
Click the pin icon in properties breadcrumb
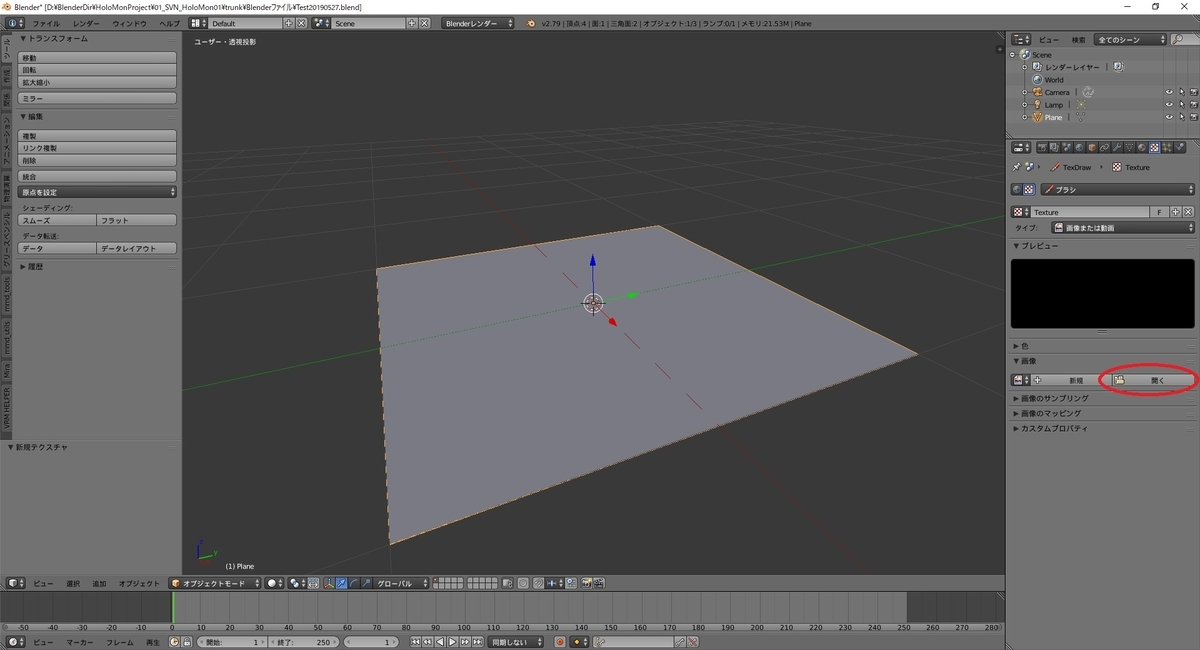click(x=1017, y=167)
